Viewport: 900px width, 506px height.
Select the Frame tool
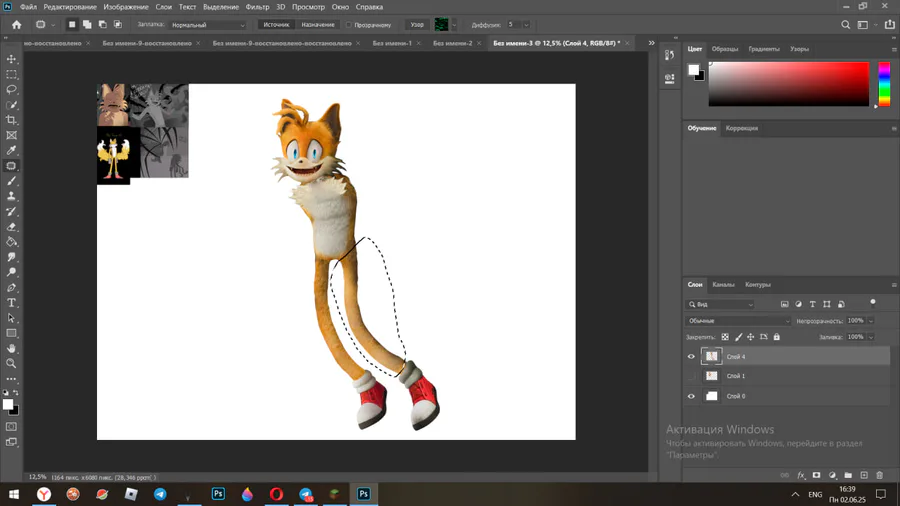(x=11, y=135)
